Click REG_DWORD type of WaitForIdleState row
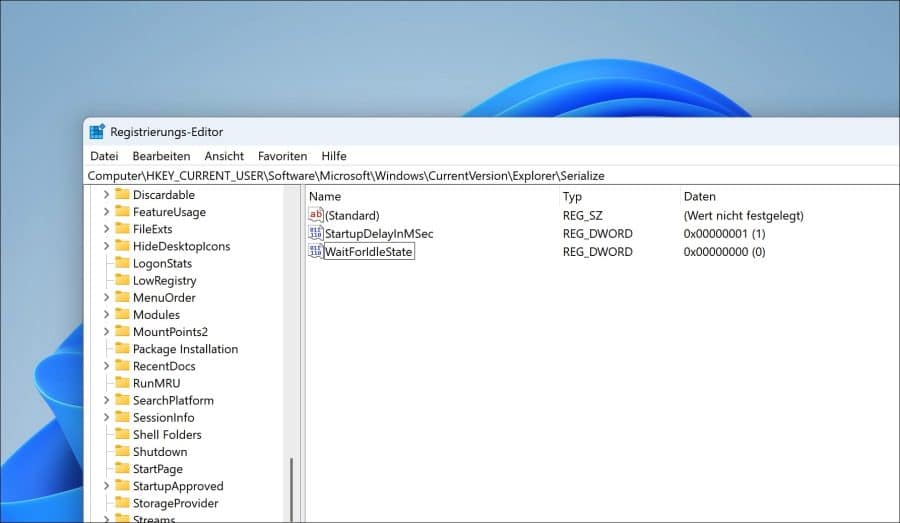This screenshot has width=900, height=523. click(598, 251)
